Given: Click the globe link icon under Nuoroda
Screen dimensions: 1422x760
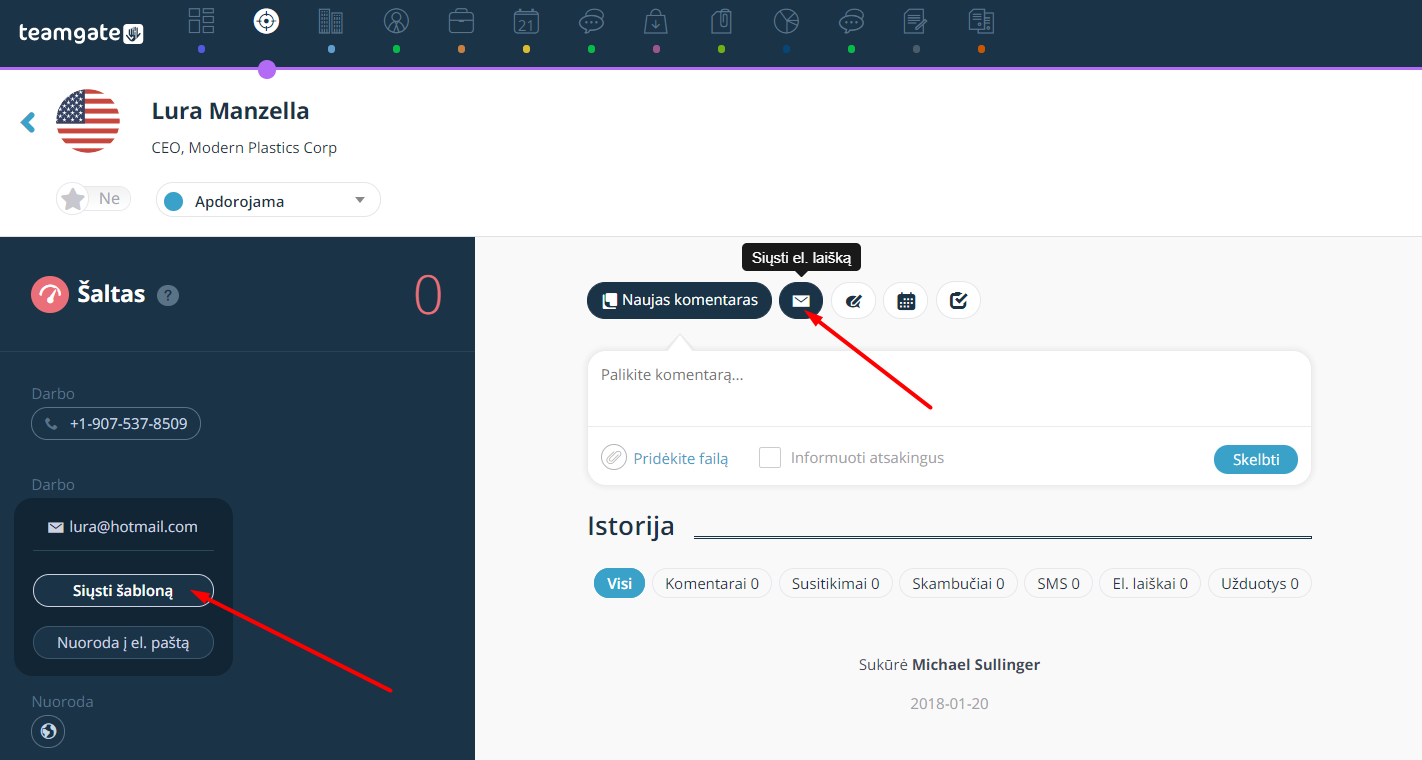Looking at the screenshot, I should click(x=48, y=731).
